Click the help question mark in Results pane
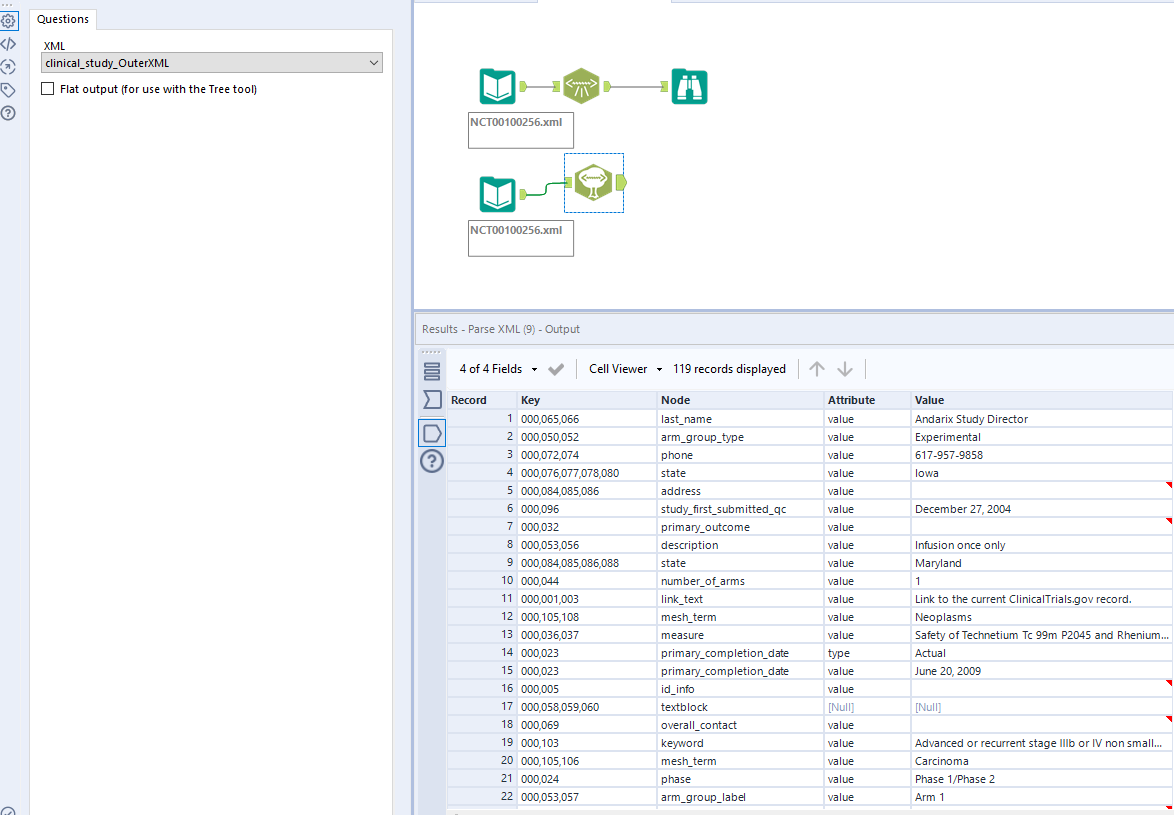This screenshot has height=815, width=1174. coord(432,461)
